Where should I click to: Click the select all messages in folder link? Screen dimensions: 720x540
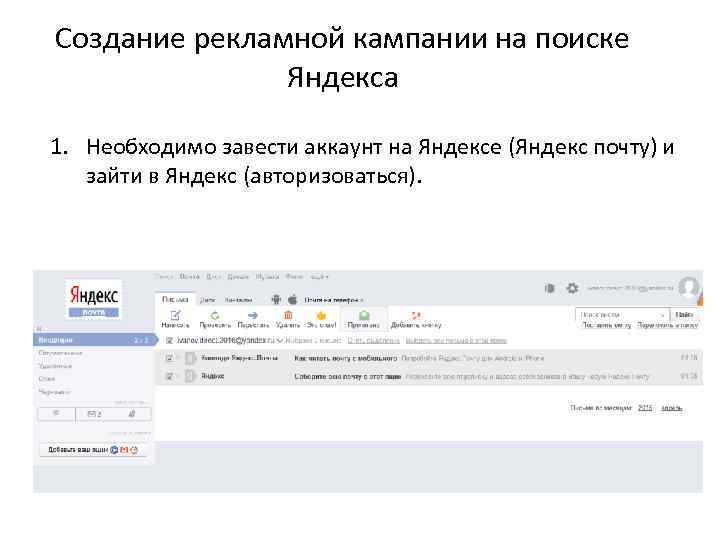tap(456, 341)
